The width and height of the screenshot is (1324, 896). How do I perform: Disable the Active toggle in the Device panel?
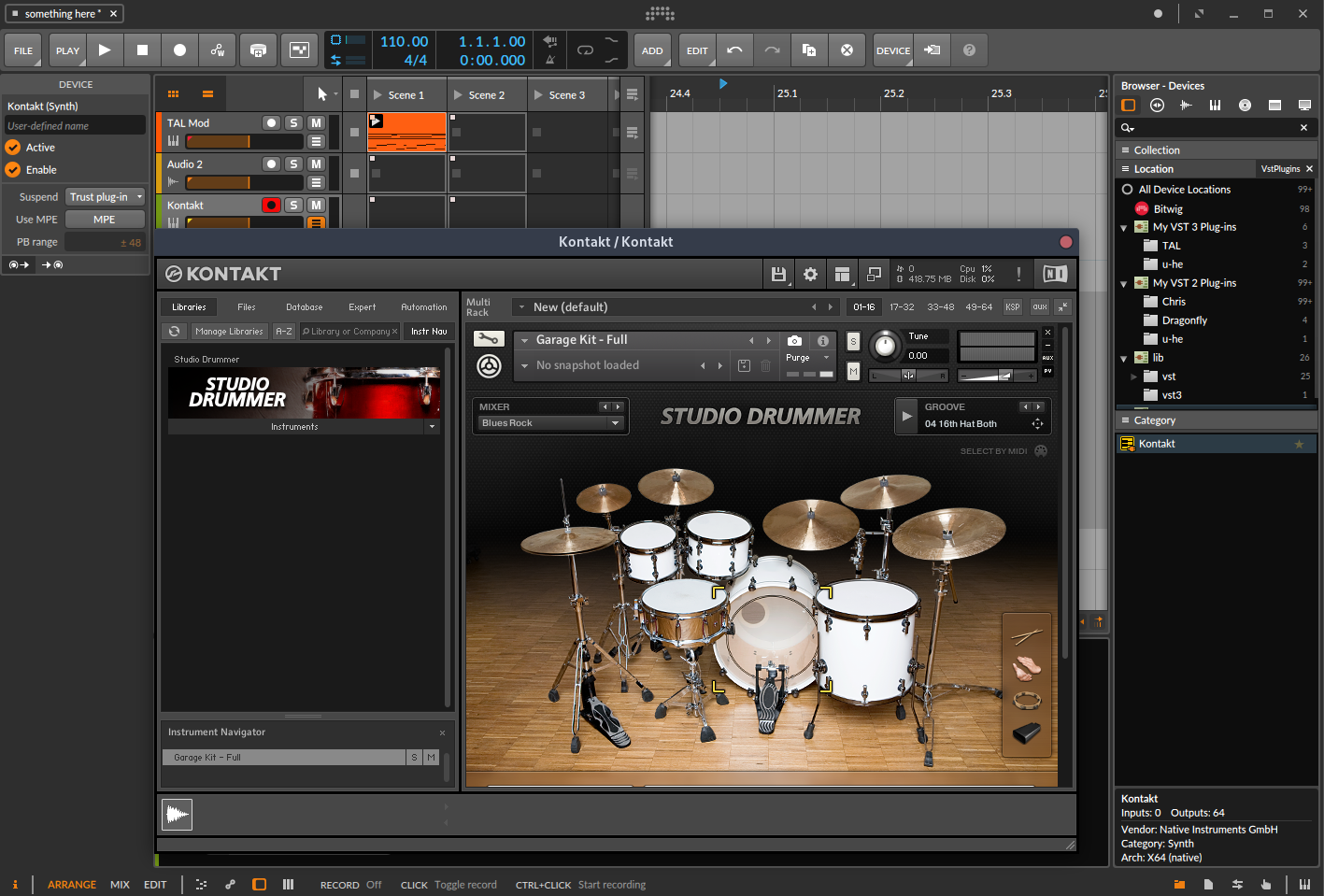13,147
